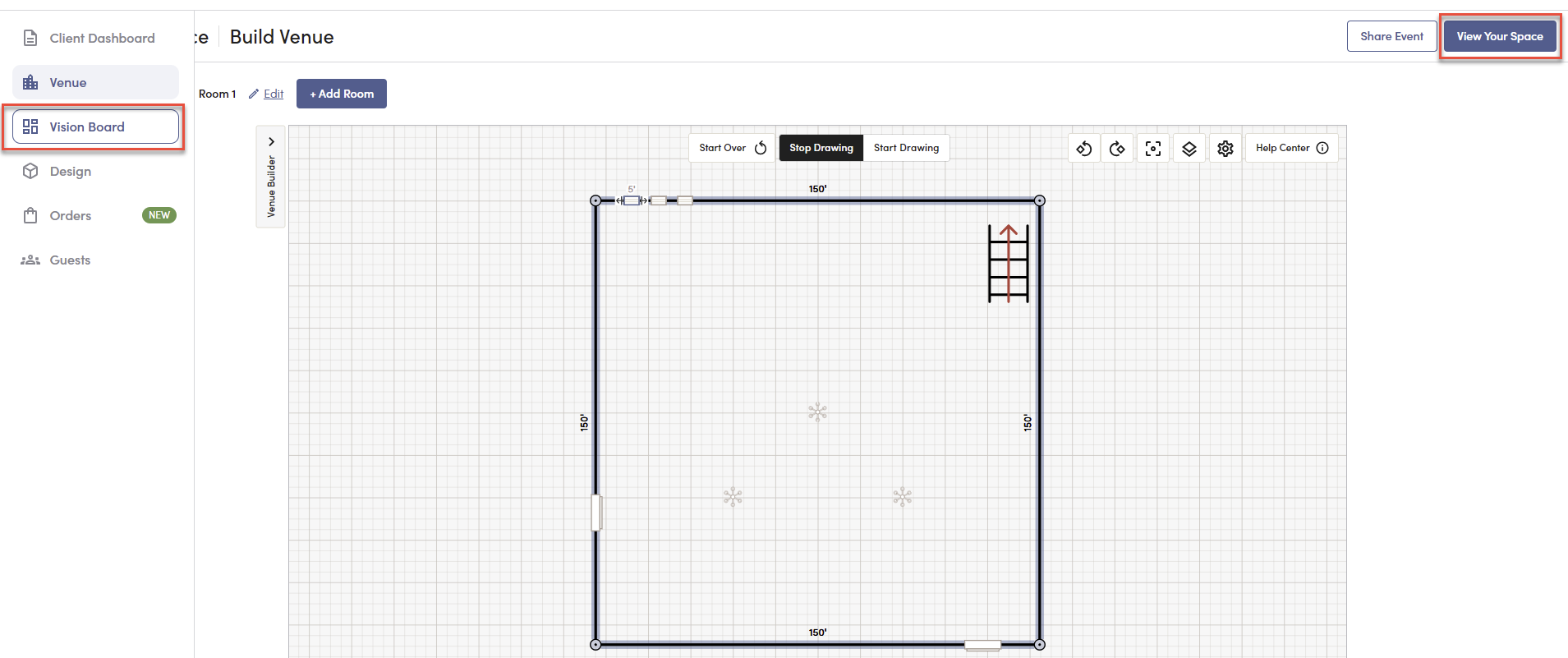Click the staircase symbol in the room

(1009, 264)
